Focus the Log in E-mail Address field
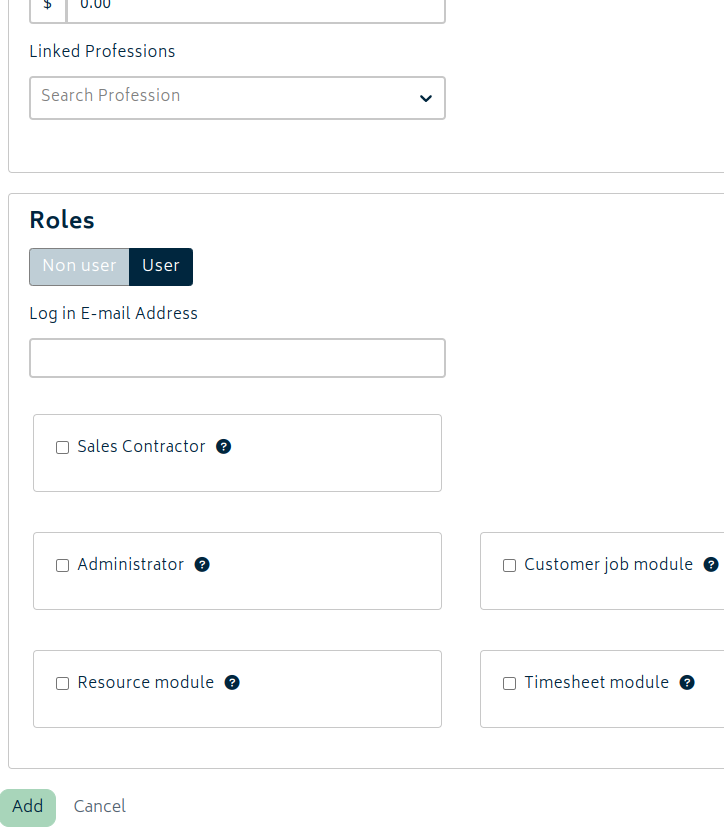 237,358
